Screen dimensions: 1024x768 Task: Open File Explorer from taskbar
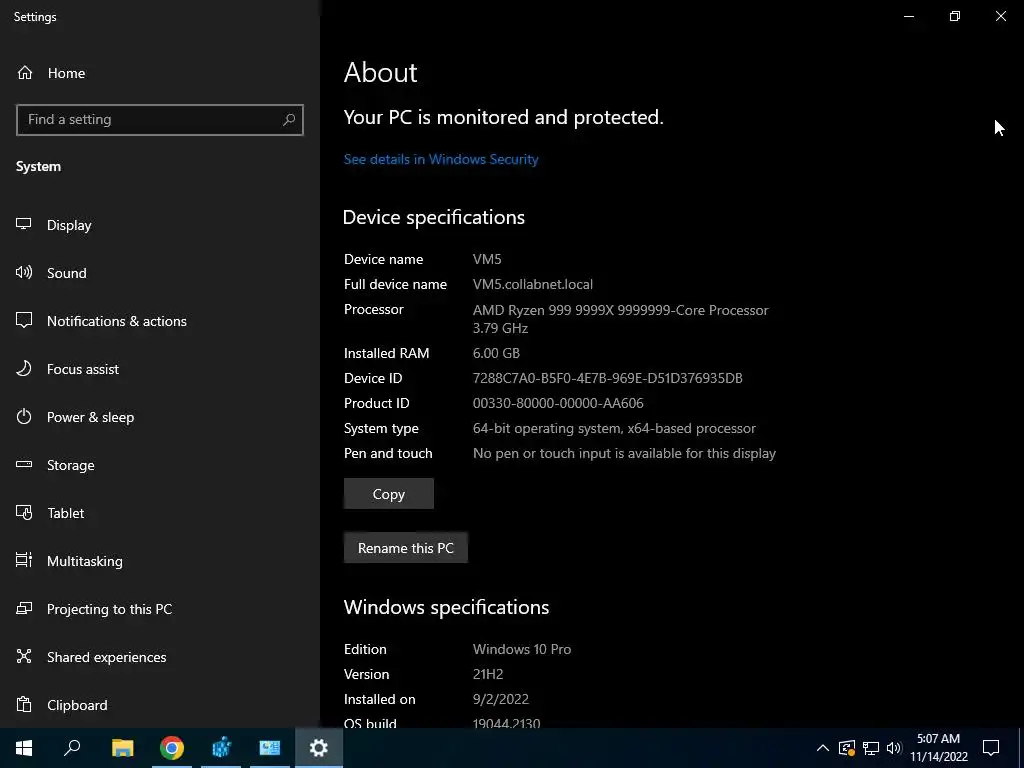(x=122, y=748)
